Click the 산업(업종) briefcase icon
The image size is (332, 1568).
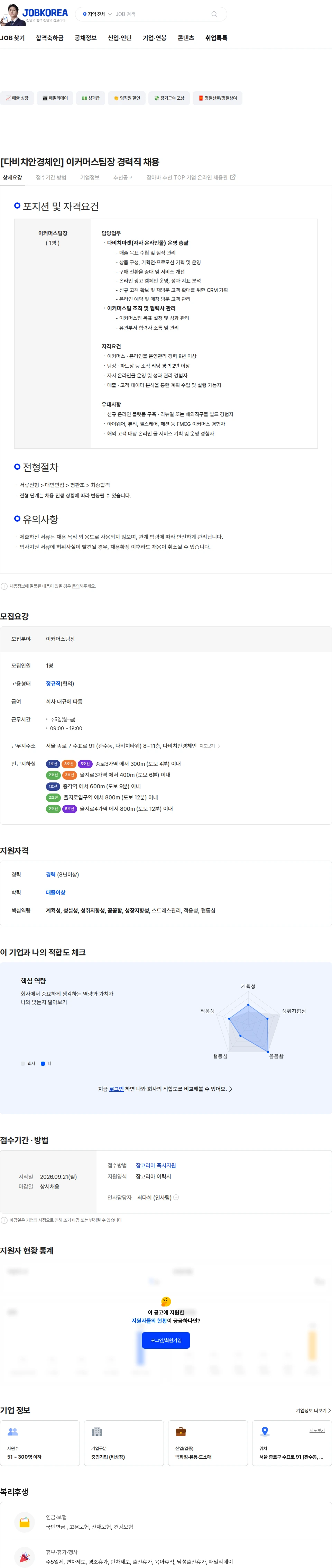181,1432
